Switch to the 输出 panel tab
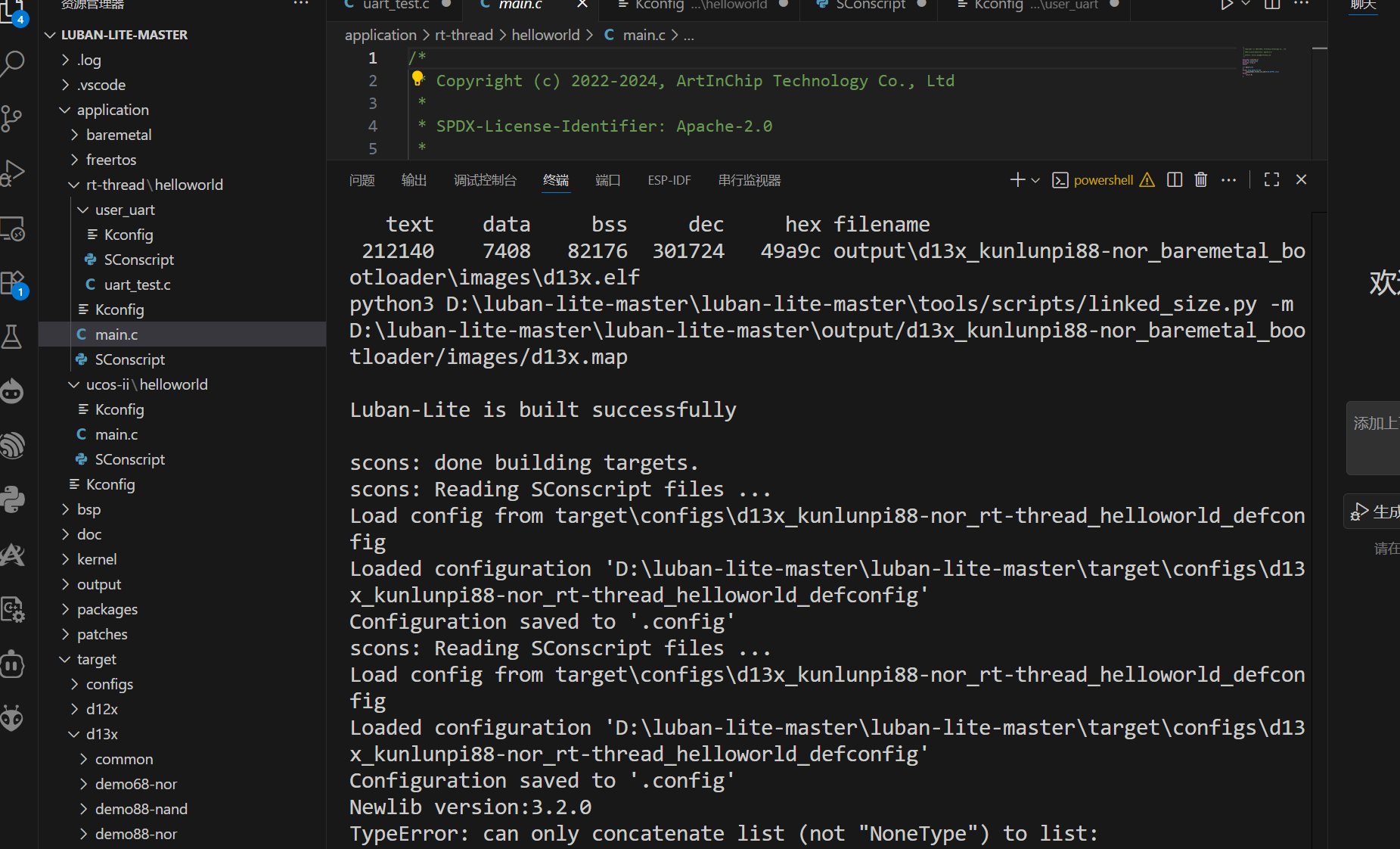Image resolution: width=1400 pixels, height=849 pixels. [414, 180]
